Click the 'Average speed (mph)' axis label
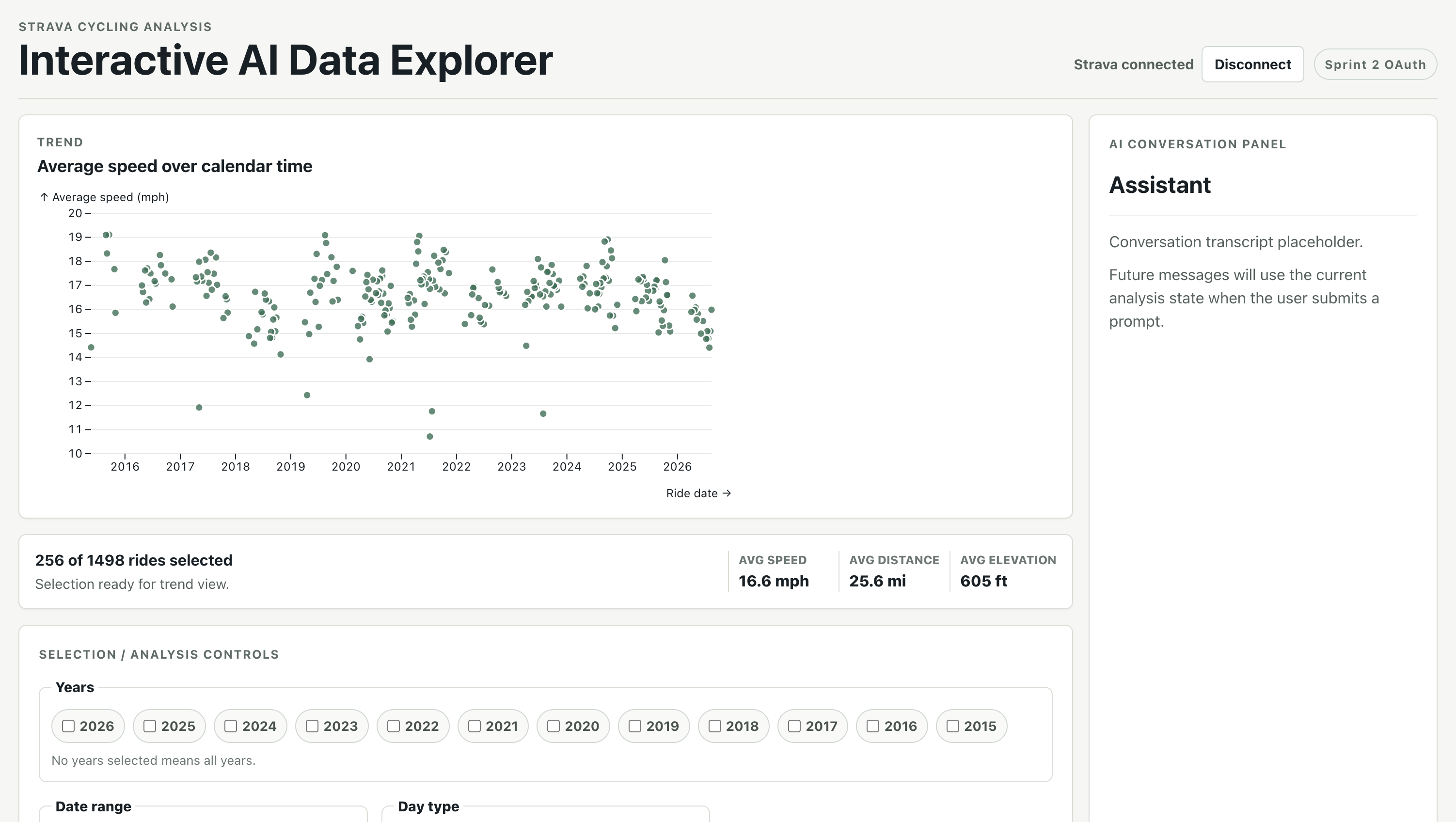Screen dimensions: 1456x822 point(105,197)
